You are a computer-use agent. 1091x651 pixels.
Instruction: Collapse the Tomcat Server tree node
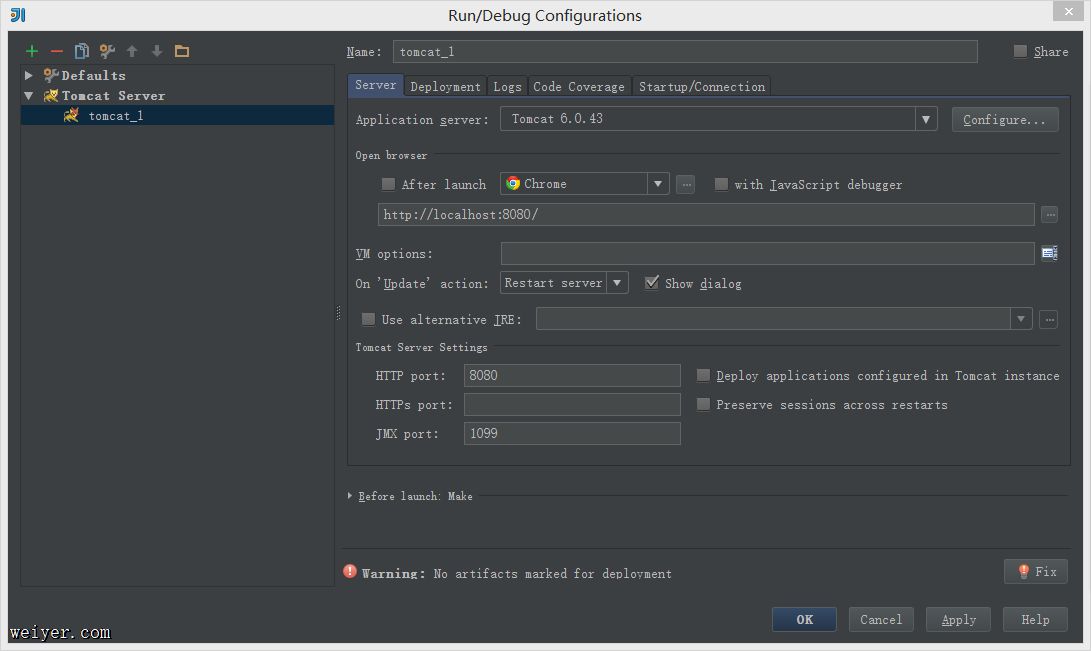coord(29,95)
